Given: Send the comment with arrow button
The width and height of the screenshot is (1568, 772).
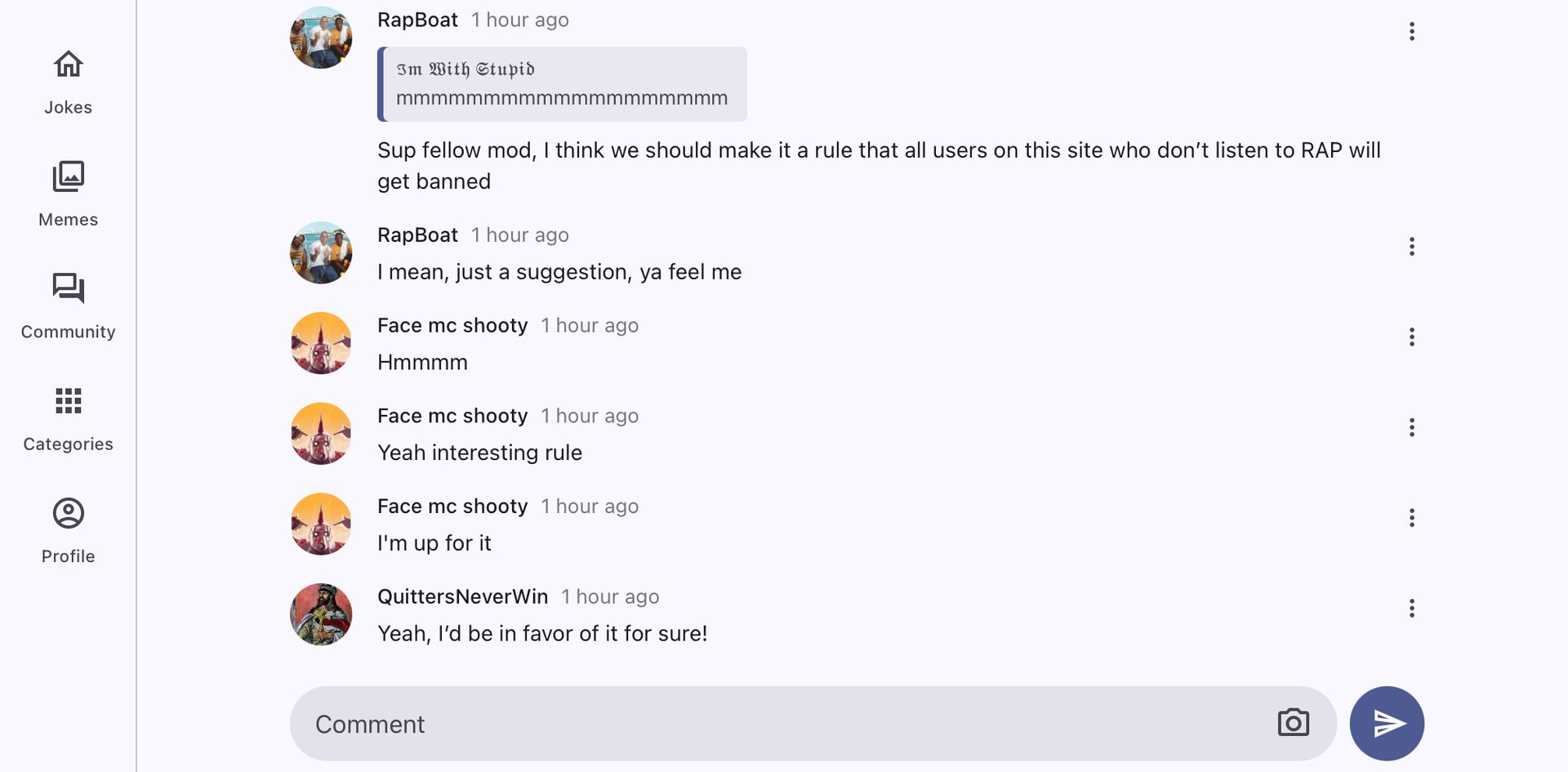Looking at the screenshot, I should pyautogui.click(x=1387, y=723).
